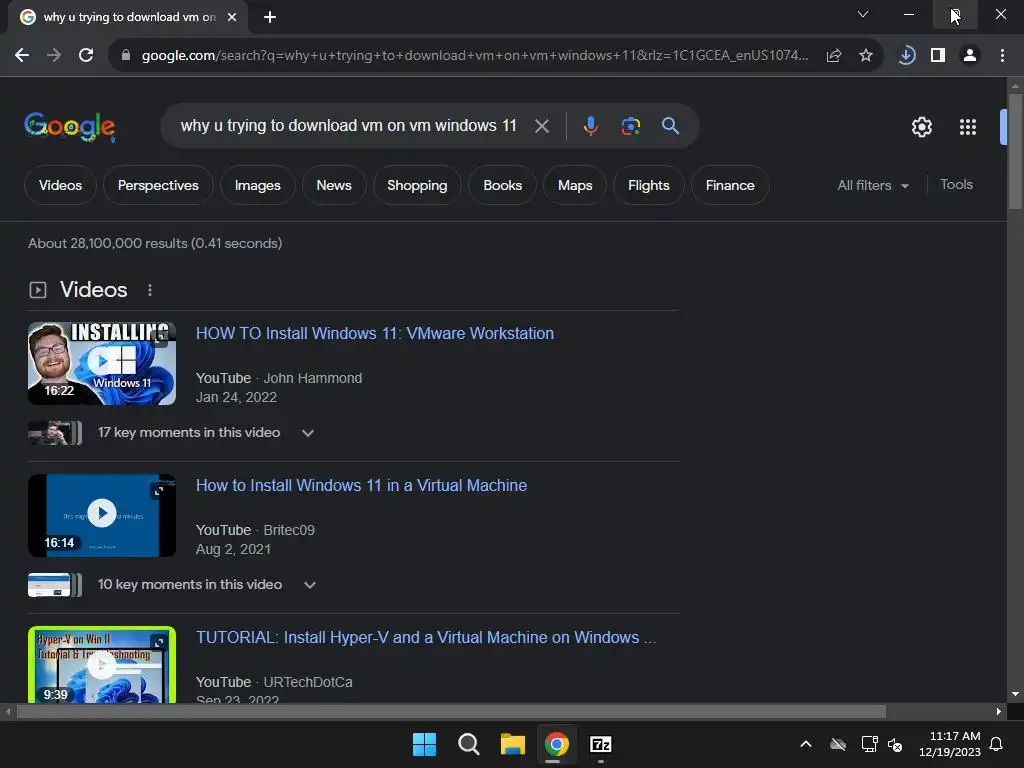Open File Explorer from taskbar
This screenshot has width=1024, height=768.
coord(513,744)
